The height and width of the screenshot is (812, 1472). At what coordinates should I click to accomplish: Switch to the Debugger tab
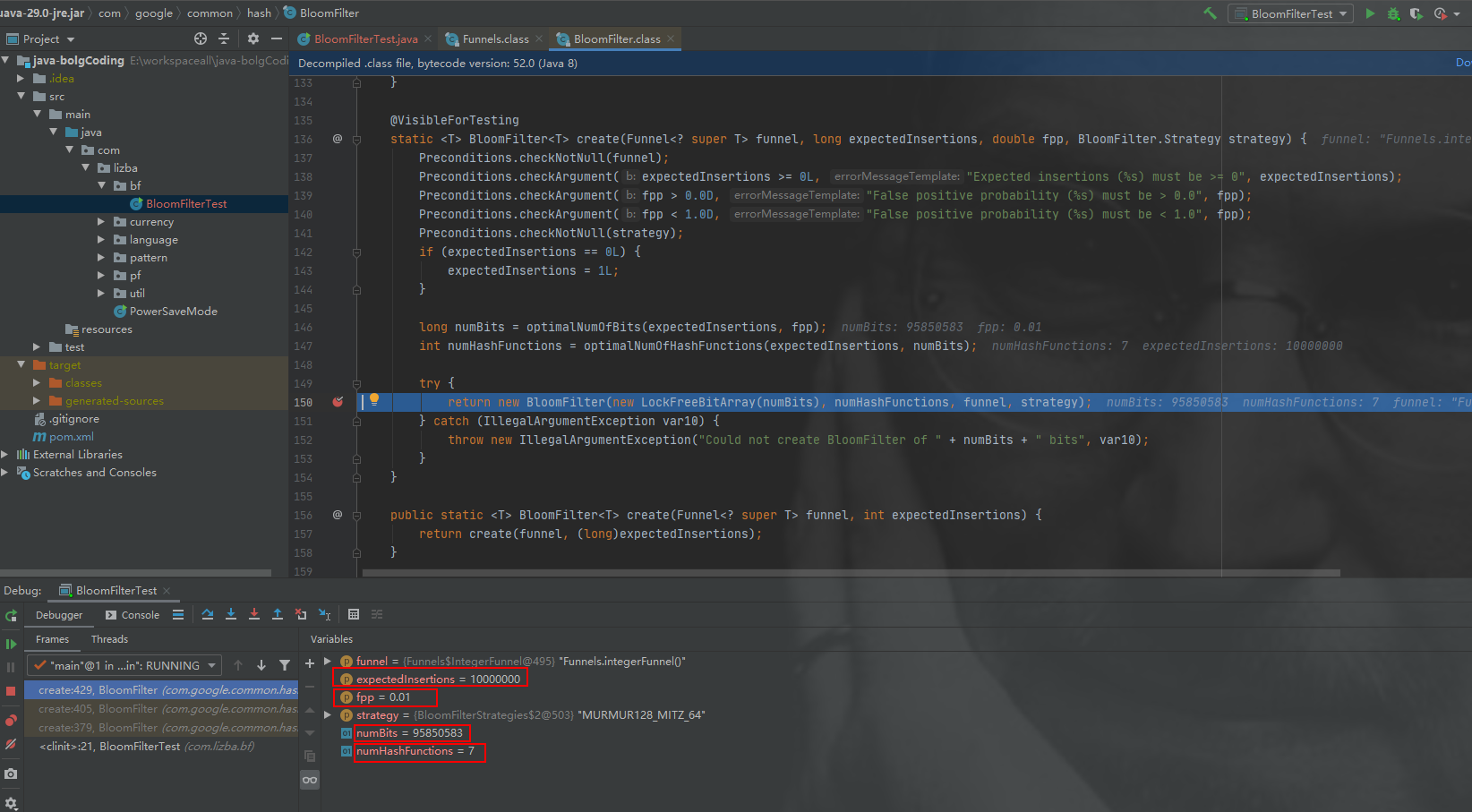coord(59,615)
